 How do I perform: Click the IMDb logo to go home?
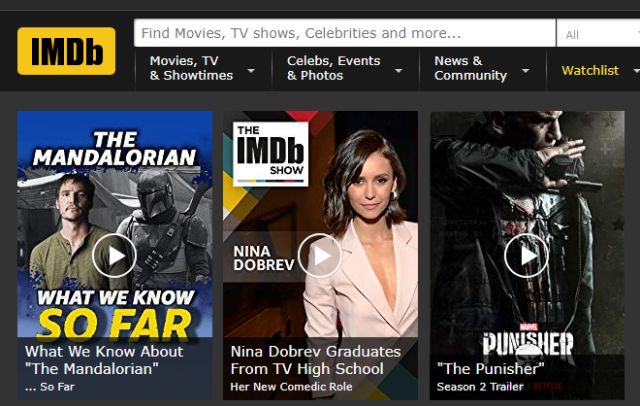tap(66, 51)
